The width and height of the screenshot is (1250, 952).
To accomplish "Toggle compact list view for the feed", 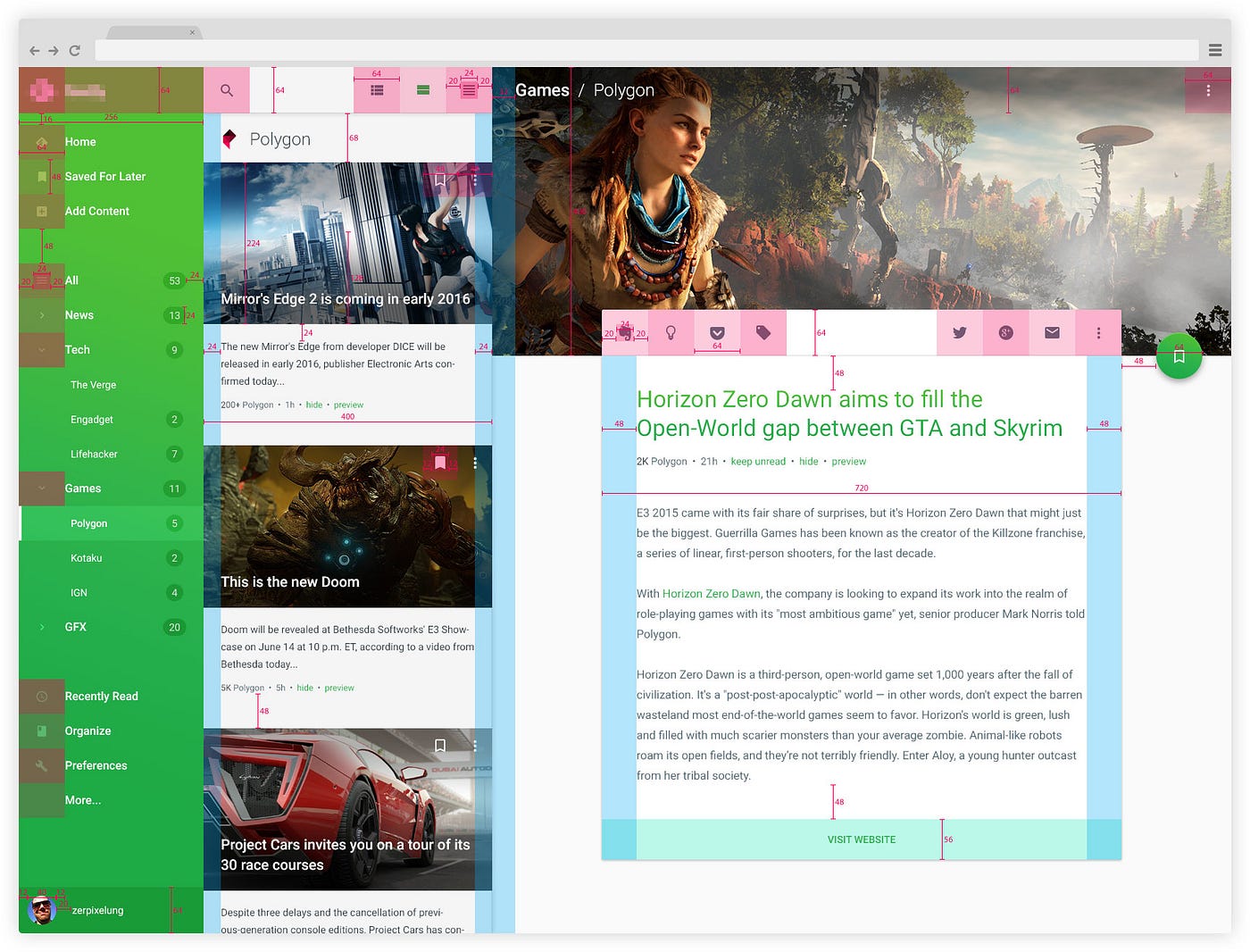I will (469, 89).
